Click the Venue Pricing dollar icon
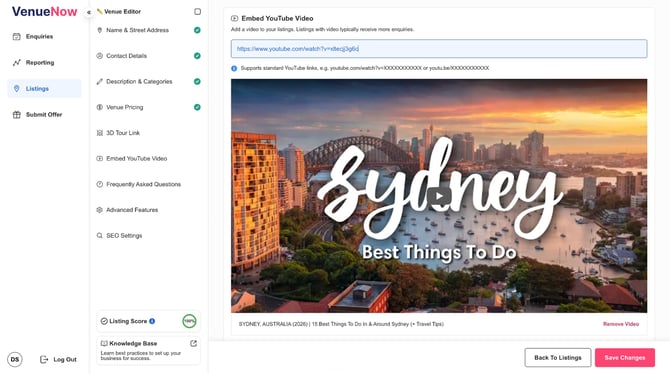This screenshot has height=374, width=670. [100, 107]
